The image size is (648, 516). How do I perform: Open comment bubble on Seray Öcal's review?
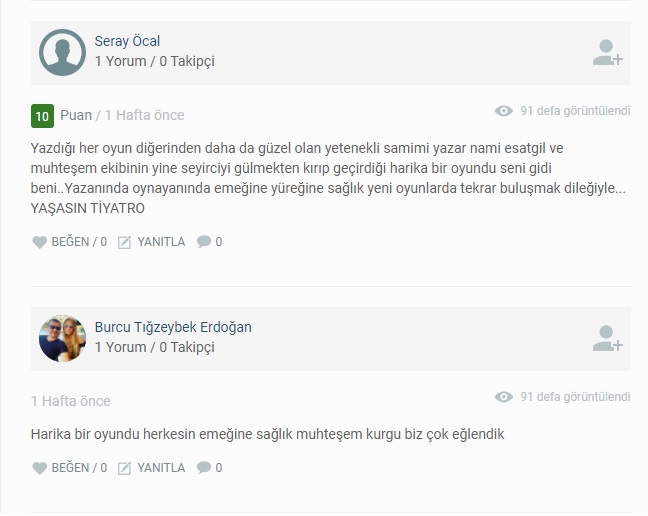point(204,242)
